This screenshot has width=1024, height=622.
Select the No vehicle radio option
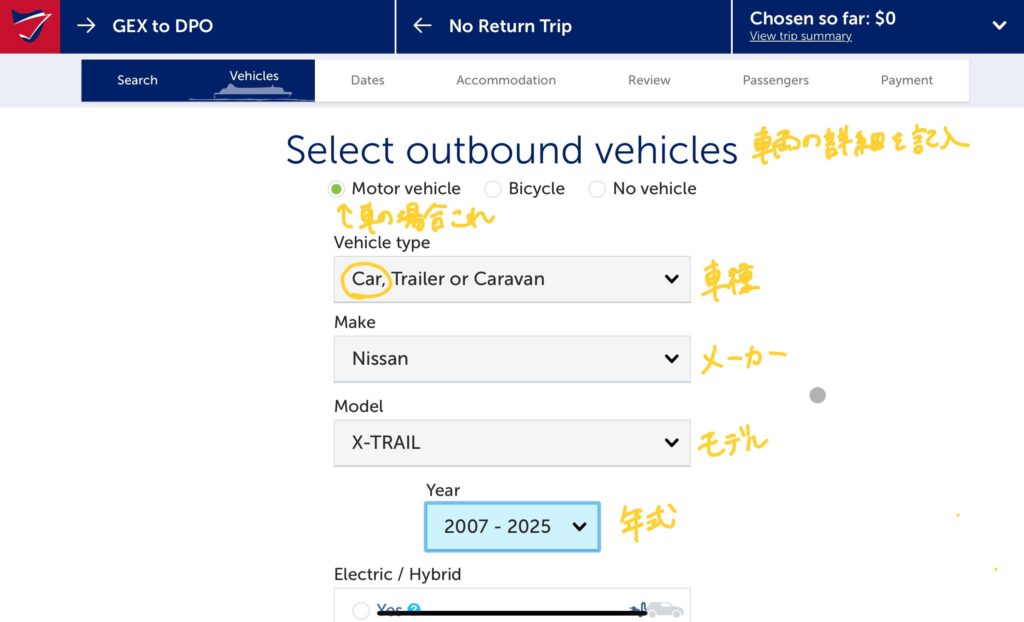597,189
